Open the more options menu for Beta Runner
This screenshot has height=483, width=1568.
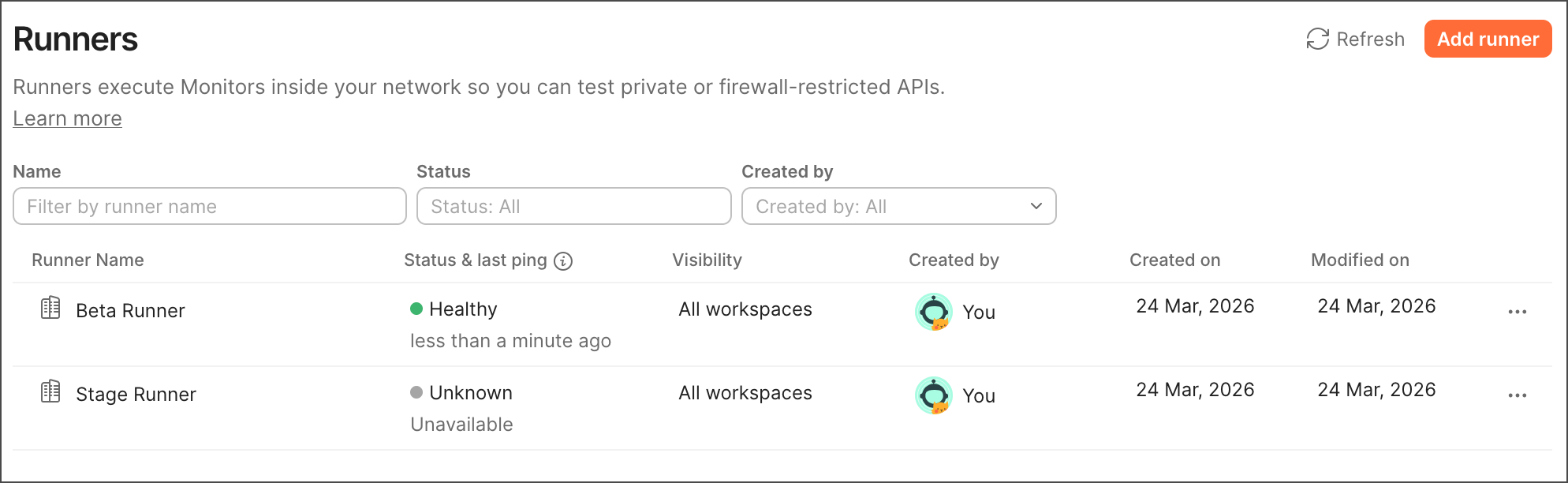(1517, 312)
